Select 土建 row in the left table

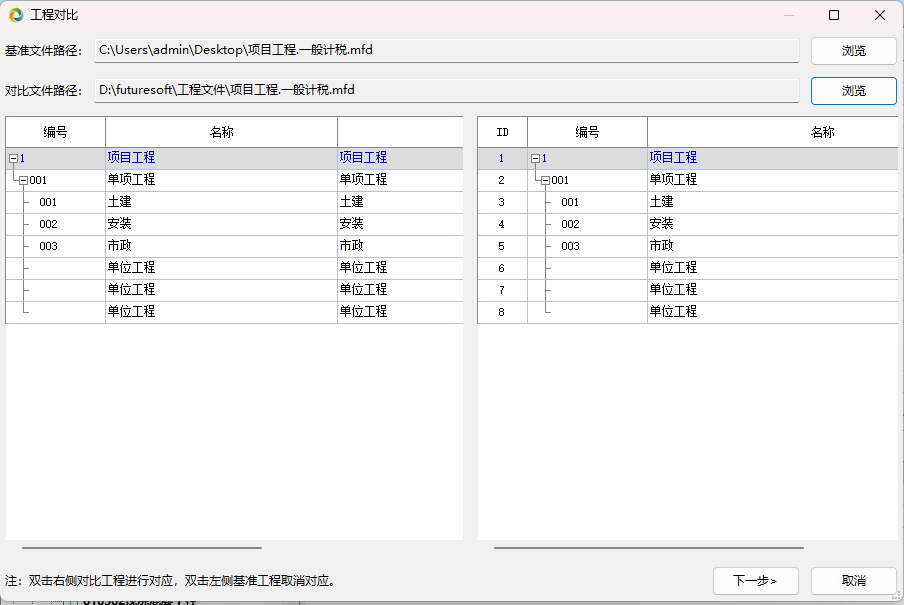pos(220,202)
